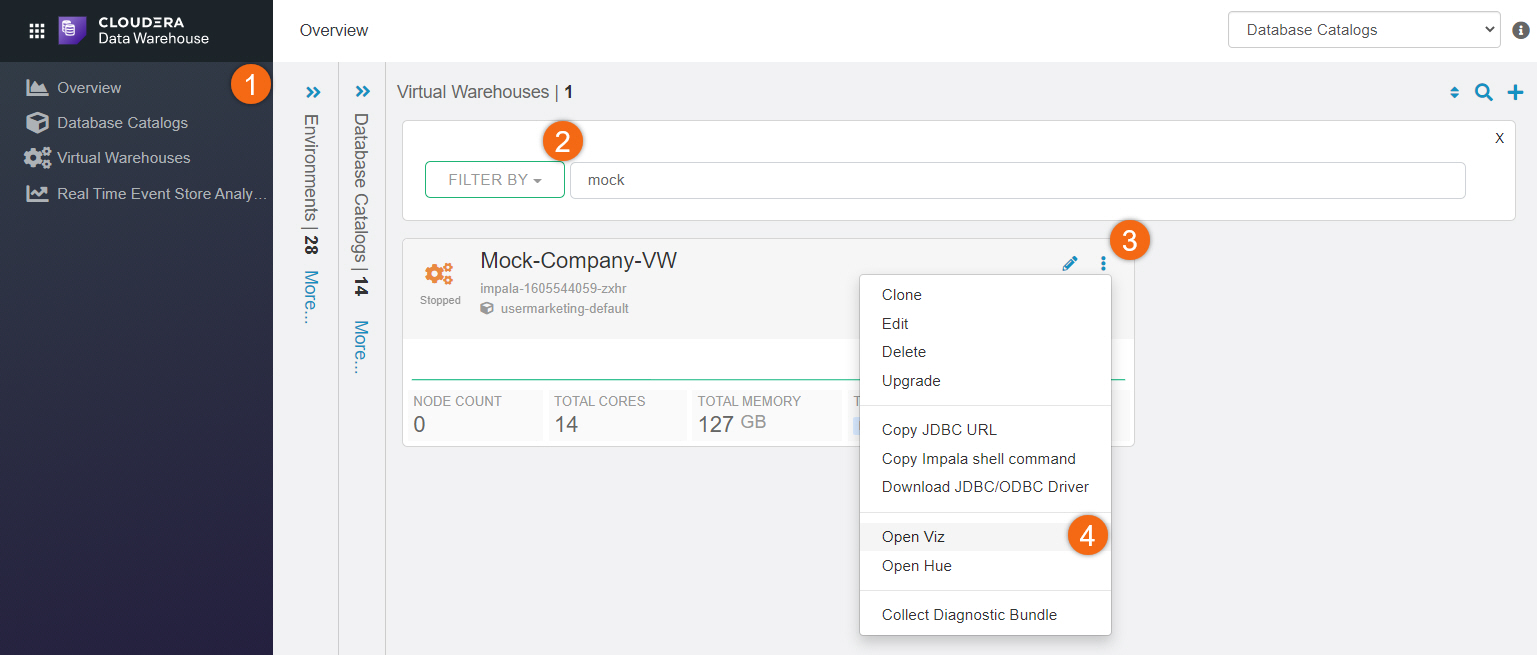Click the NODE COUNT value 0

419,425
